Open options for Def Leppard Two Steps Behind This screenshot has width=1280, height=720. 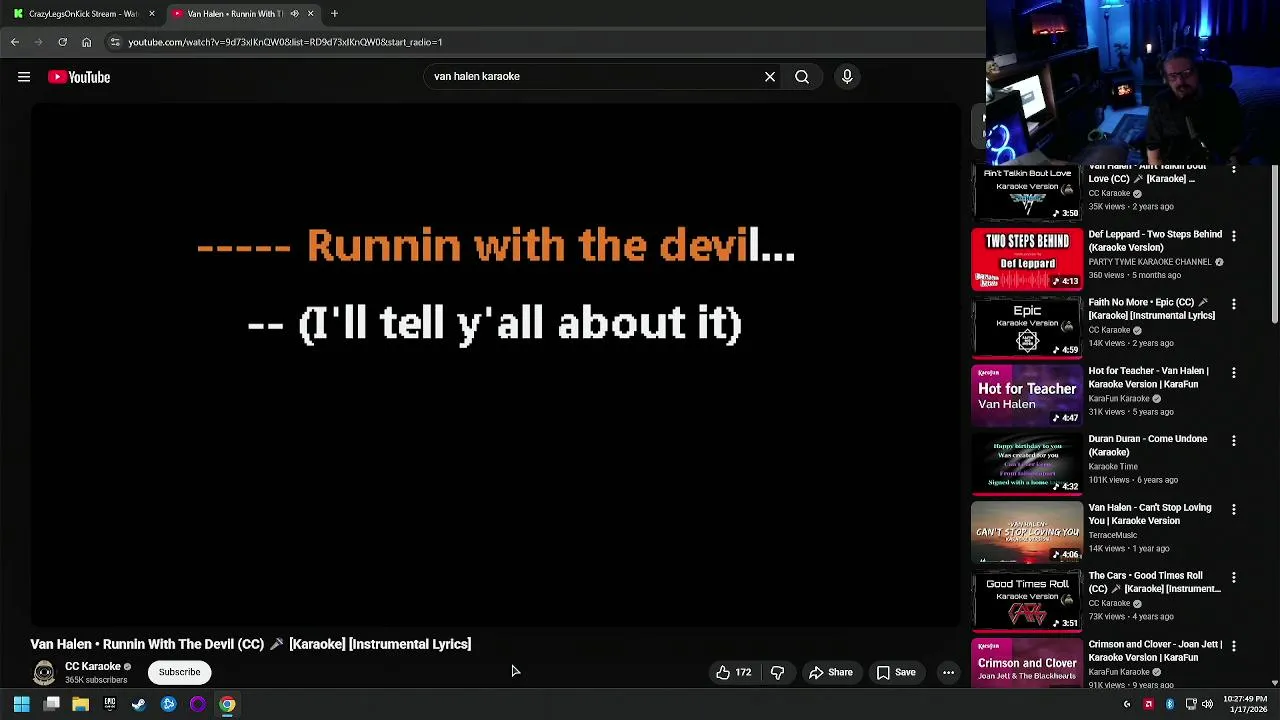pyautogui.click(x=1233, y=236)
